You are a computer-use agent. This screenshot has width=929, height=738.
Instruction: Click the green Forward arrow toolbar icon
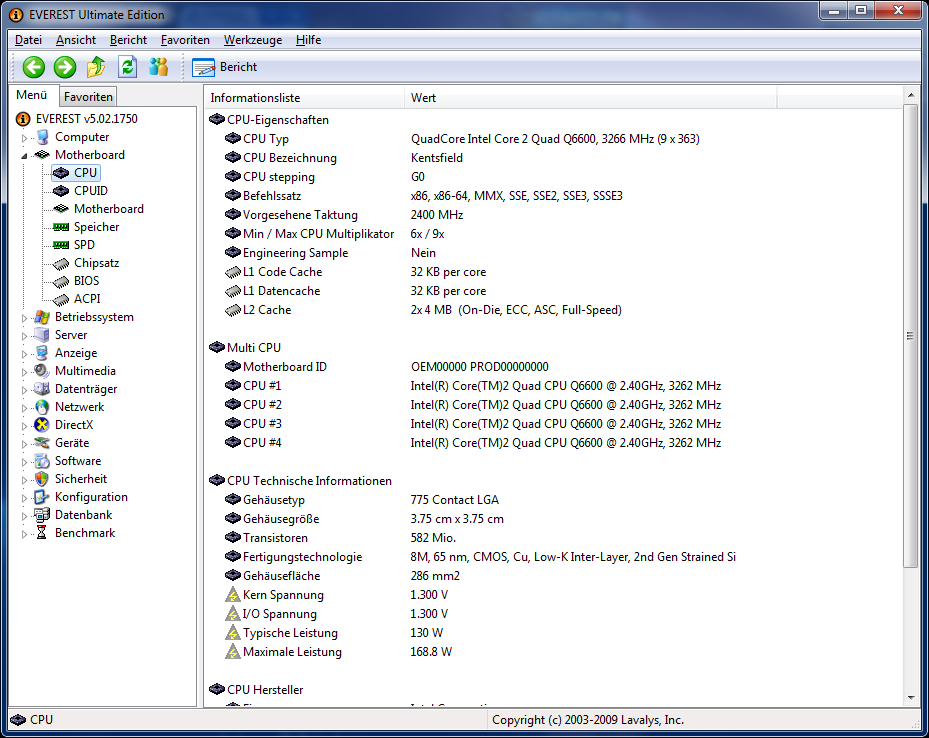65,67
